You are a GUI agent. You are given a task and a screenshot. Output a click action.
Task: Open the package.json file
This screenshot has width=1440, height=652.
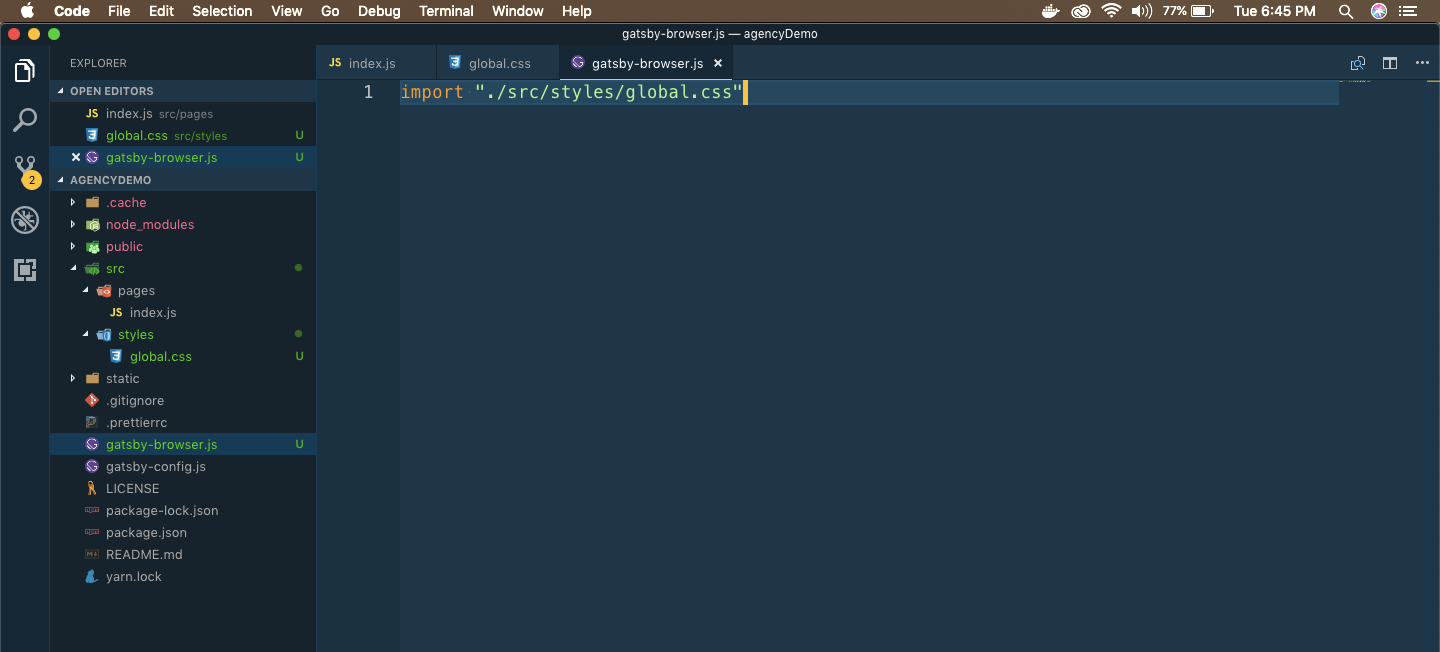pyautogui.click(x=183, y=532)
